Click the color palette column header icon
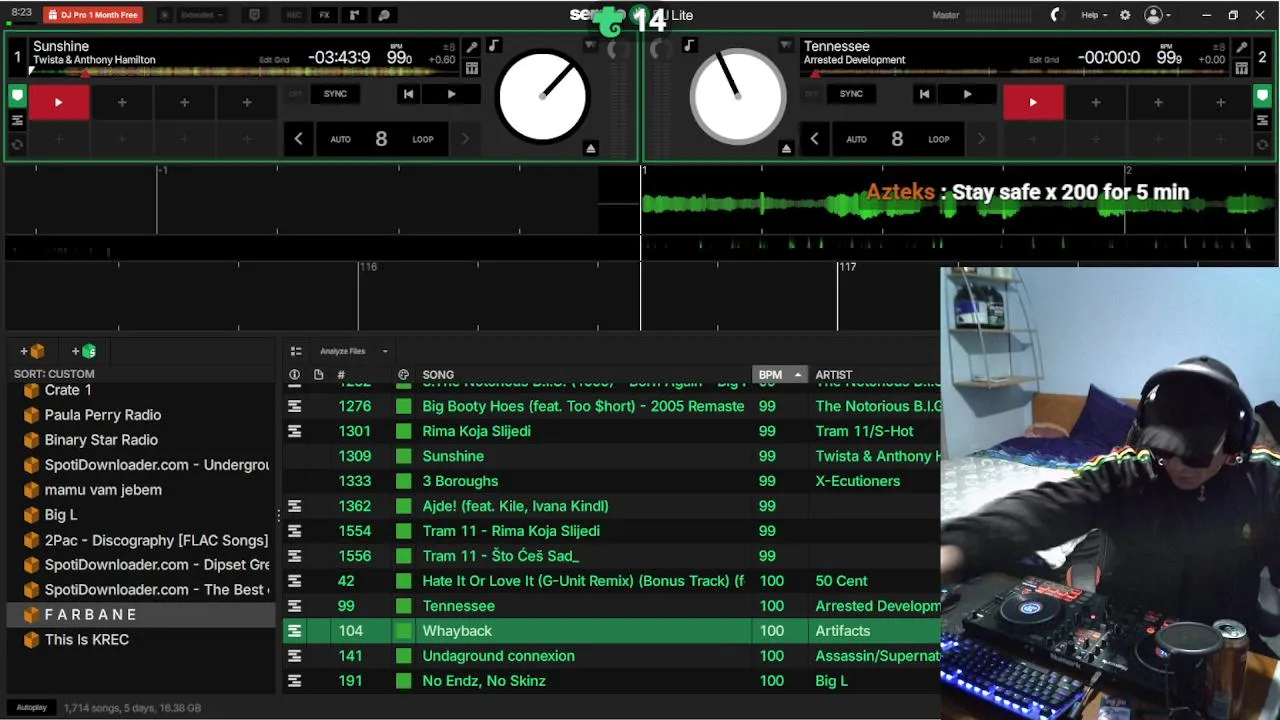The height and width of the screenshot is (720, 1280). [x=403, y=375]
